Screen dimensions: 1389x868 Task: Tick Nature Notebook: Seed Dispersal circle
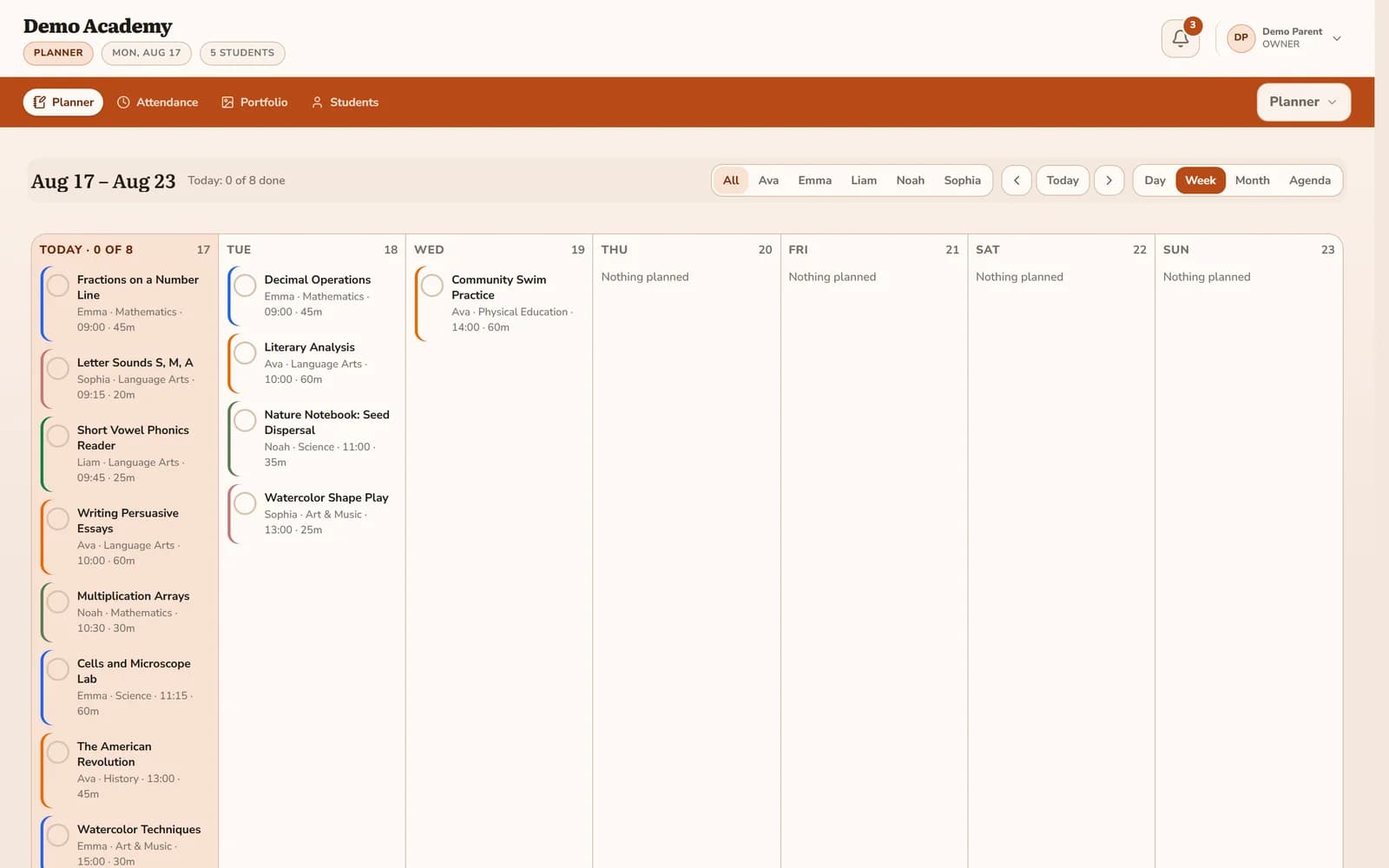pyautogui.click(x=246, y=420)
